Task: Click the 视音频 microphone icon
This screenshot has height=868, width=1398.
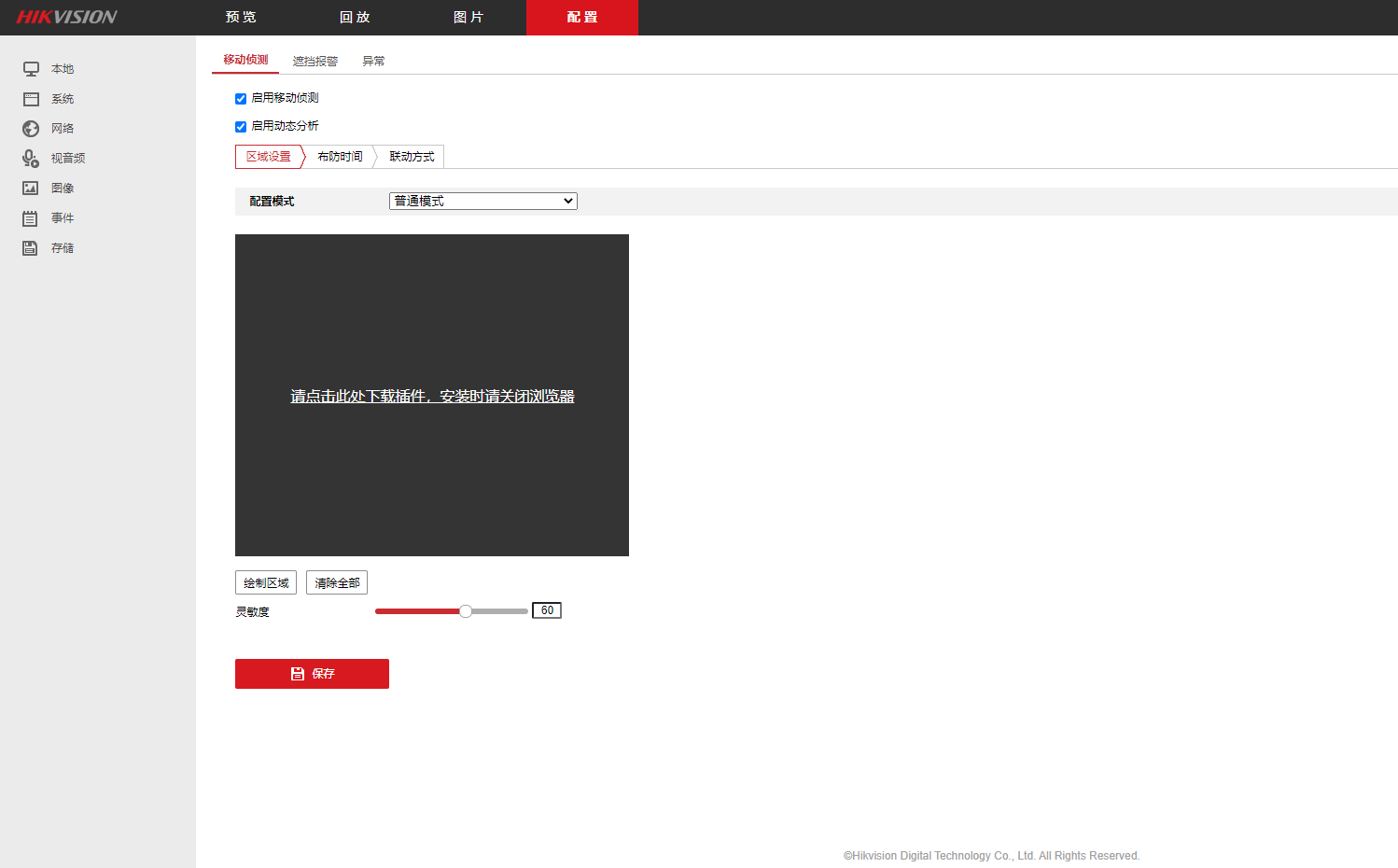Action: (31, 159)
